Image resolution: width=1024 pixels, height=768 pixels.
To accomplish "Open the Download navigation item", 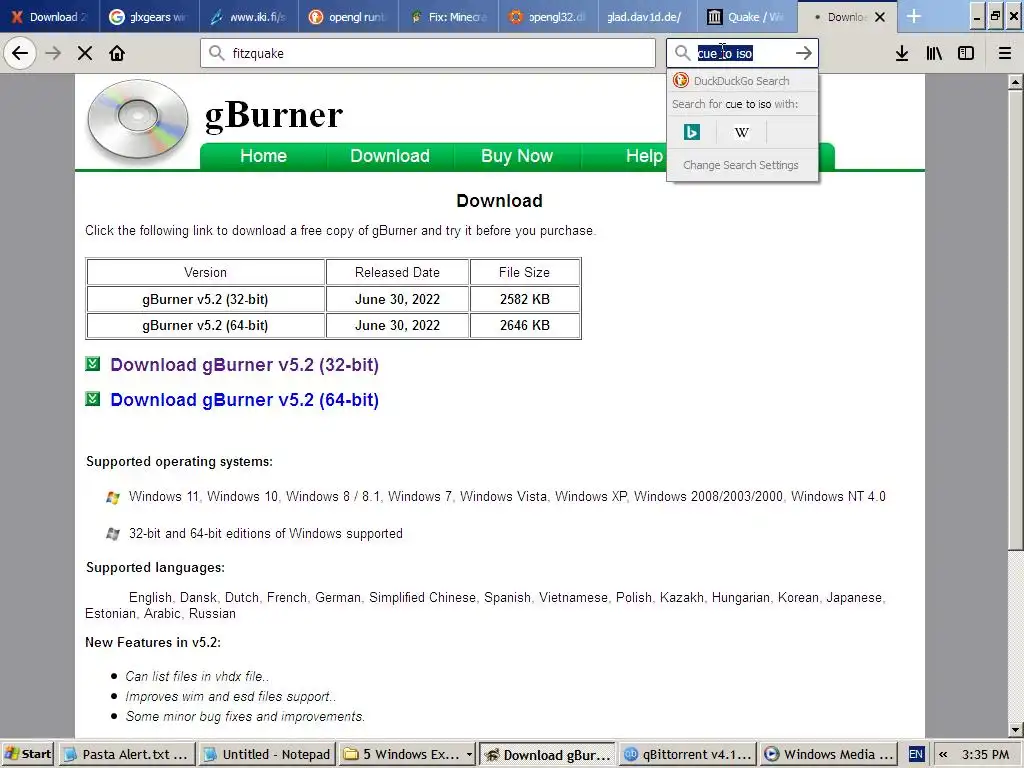I will (390, 156).
